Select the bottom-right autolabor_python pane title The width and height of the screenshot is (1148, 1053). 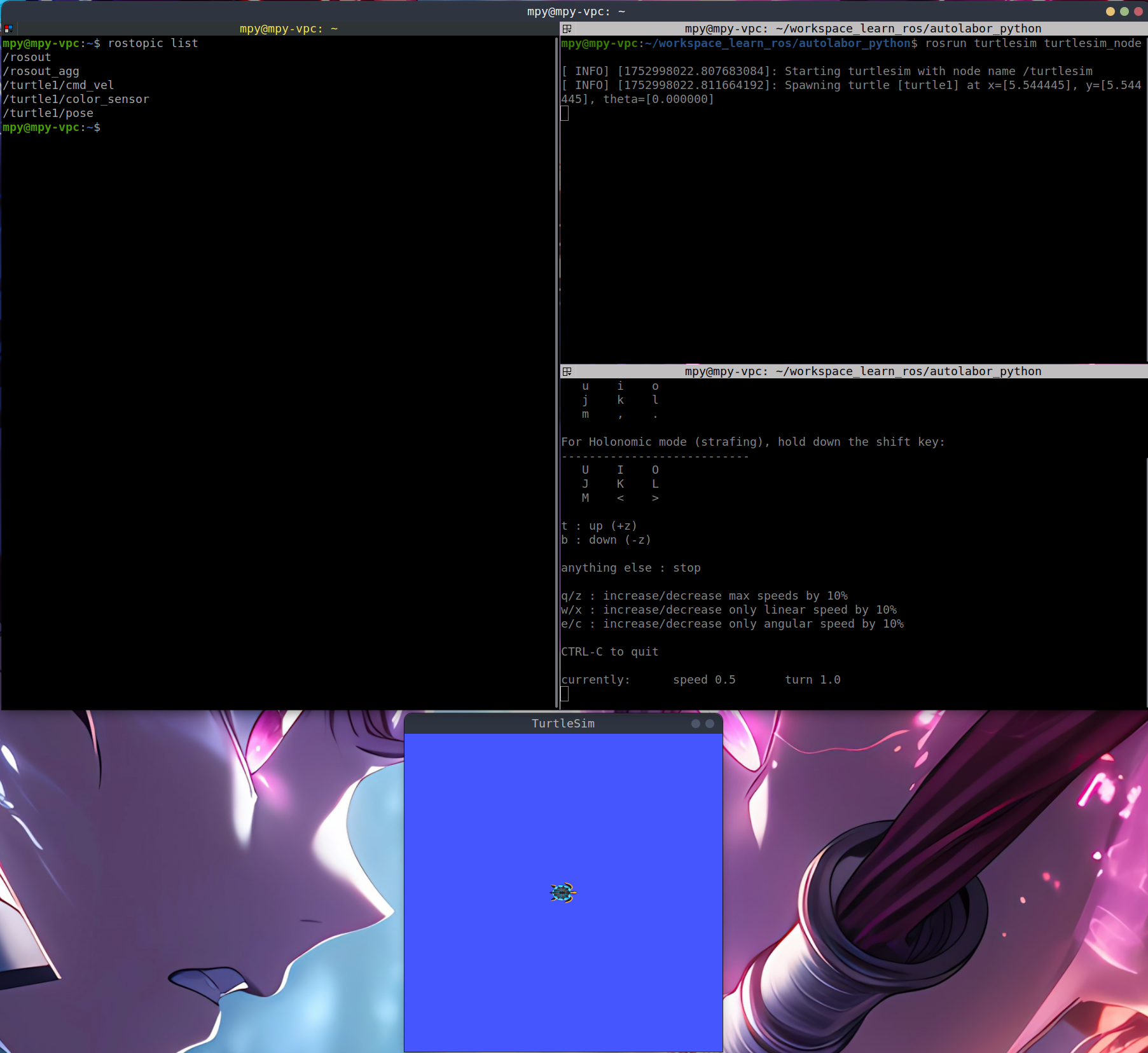click(x=862, y=371)
